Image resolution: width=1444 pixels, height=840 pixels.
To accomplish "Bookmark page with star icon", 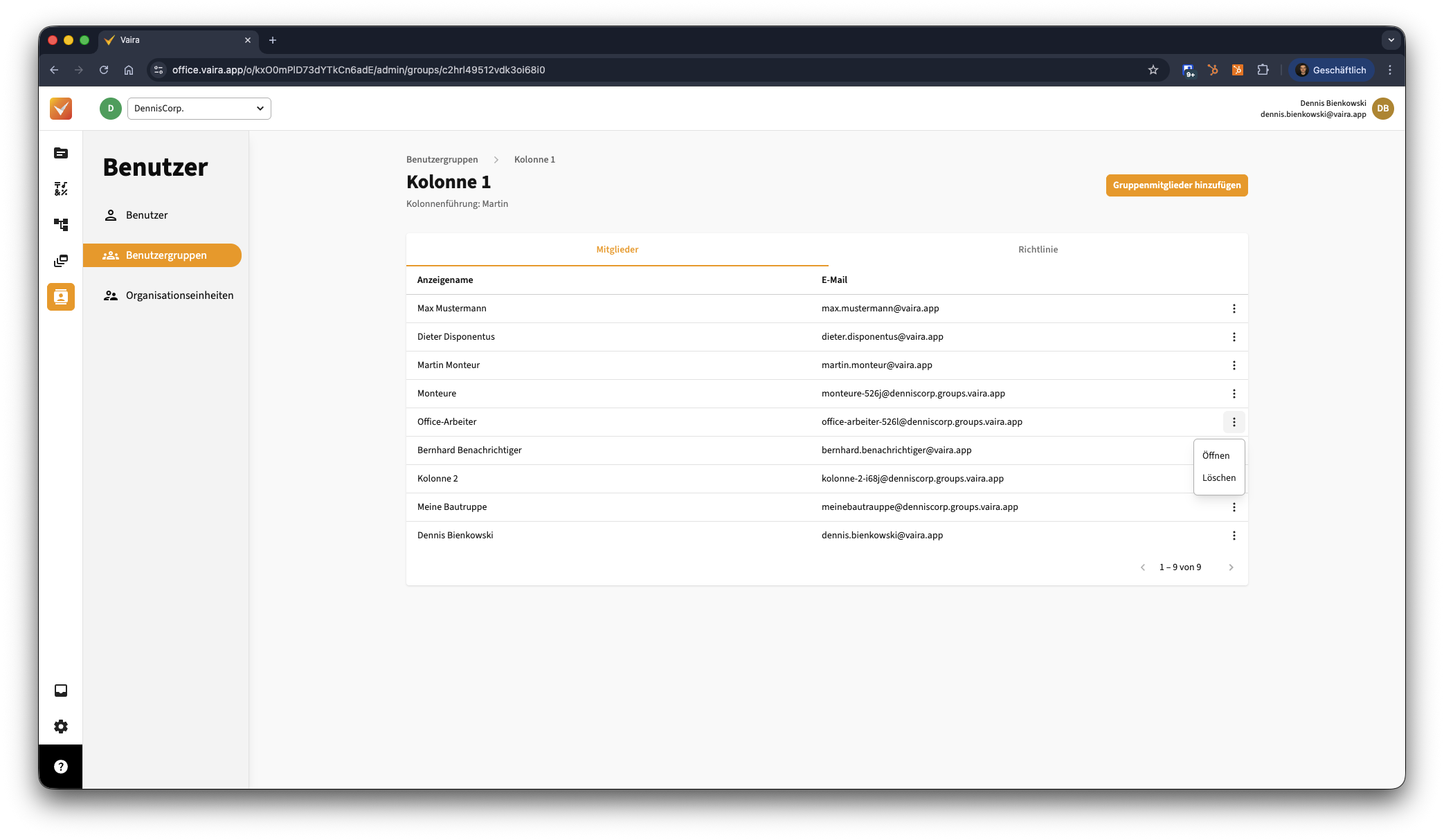I will coord(1153,70).
